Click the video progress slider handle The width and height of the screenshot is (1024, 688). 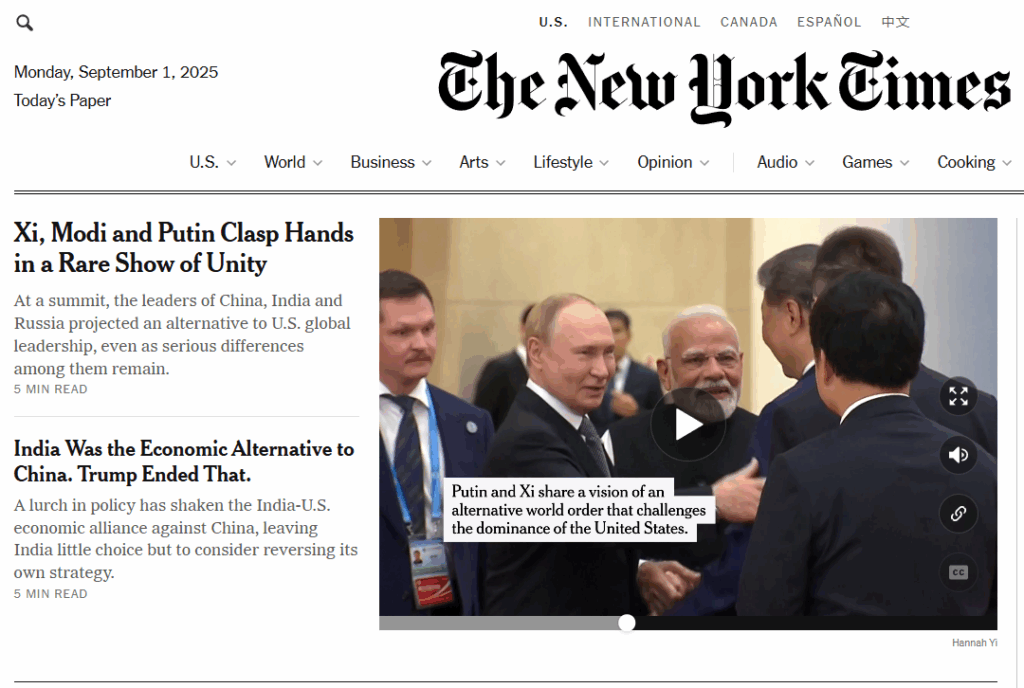pyautogui.click(x=627, y=623)
